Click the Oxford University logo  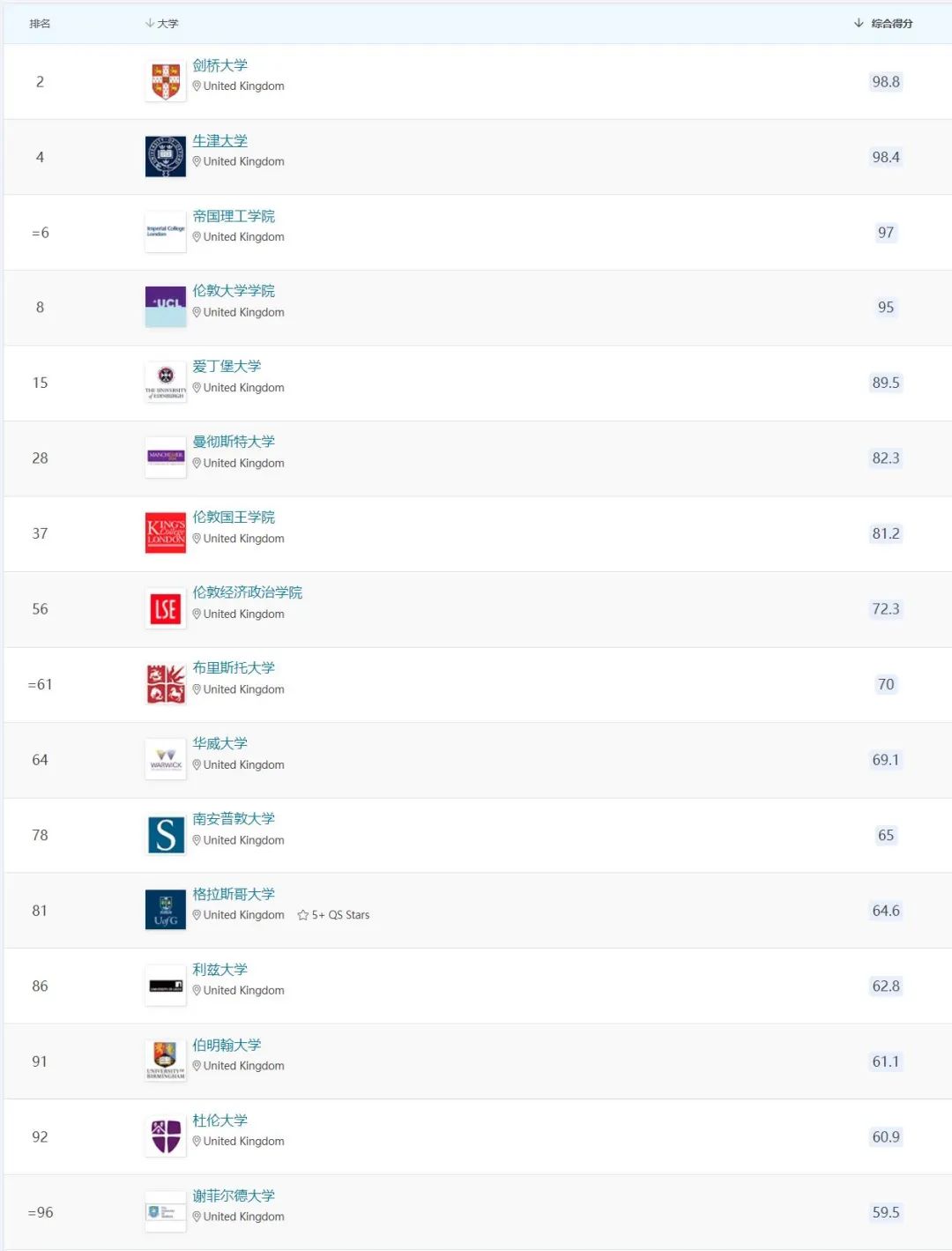(x=166, y=157)
